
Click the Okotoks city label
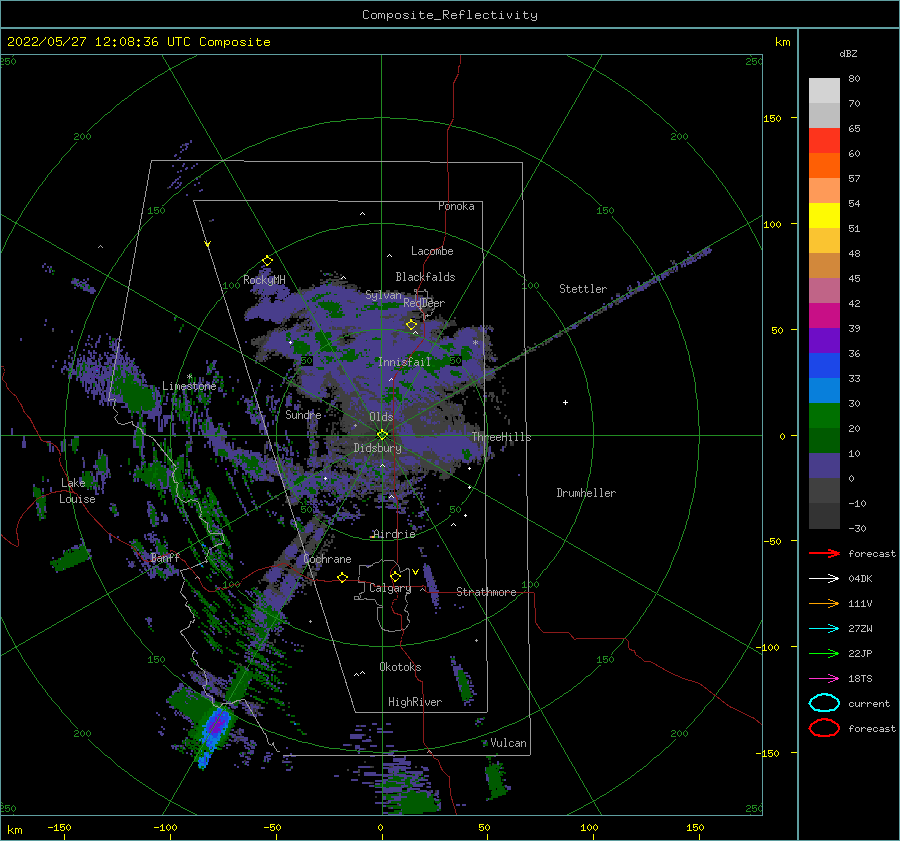[x=400, y=666]
